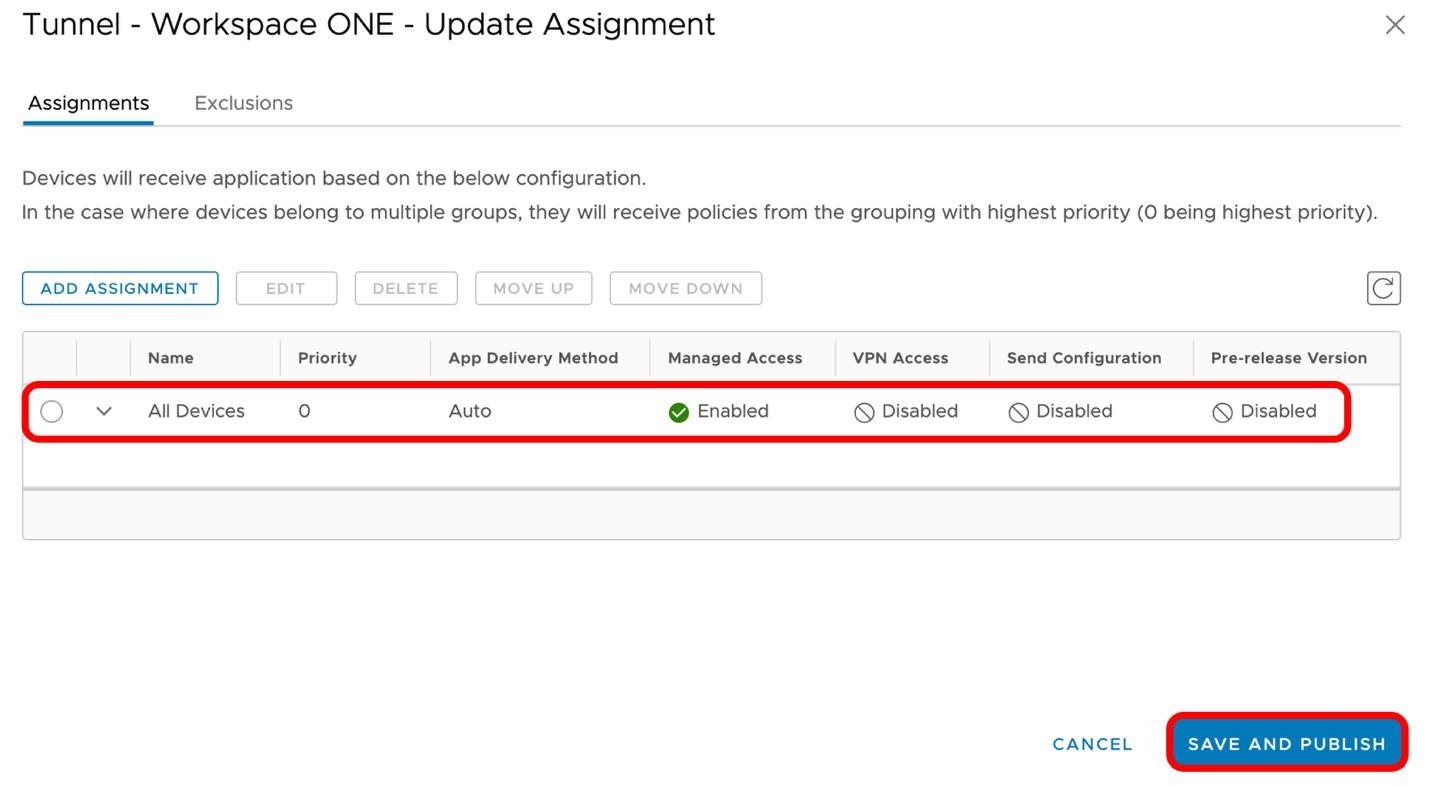
Task: Click the Name column header
Action: (x=171, y=358)
